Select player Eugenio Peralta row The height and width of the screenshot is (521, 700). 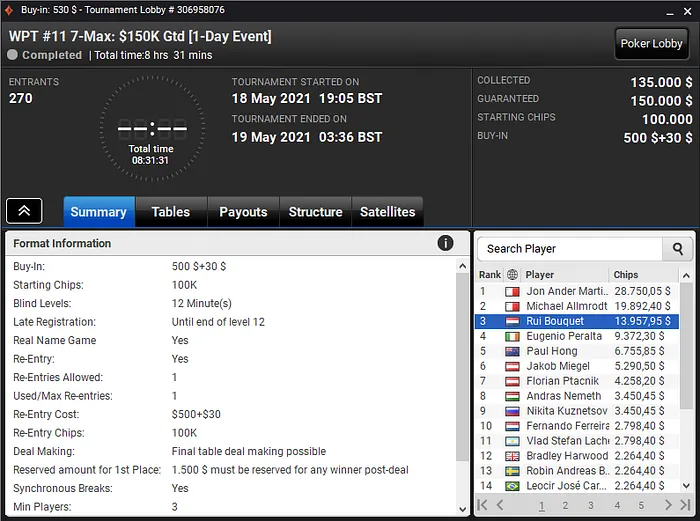577,336
